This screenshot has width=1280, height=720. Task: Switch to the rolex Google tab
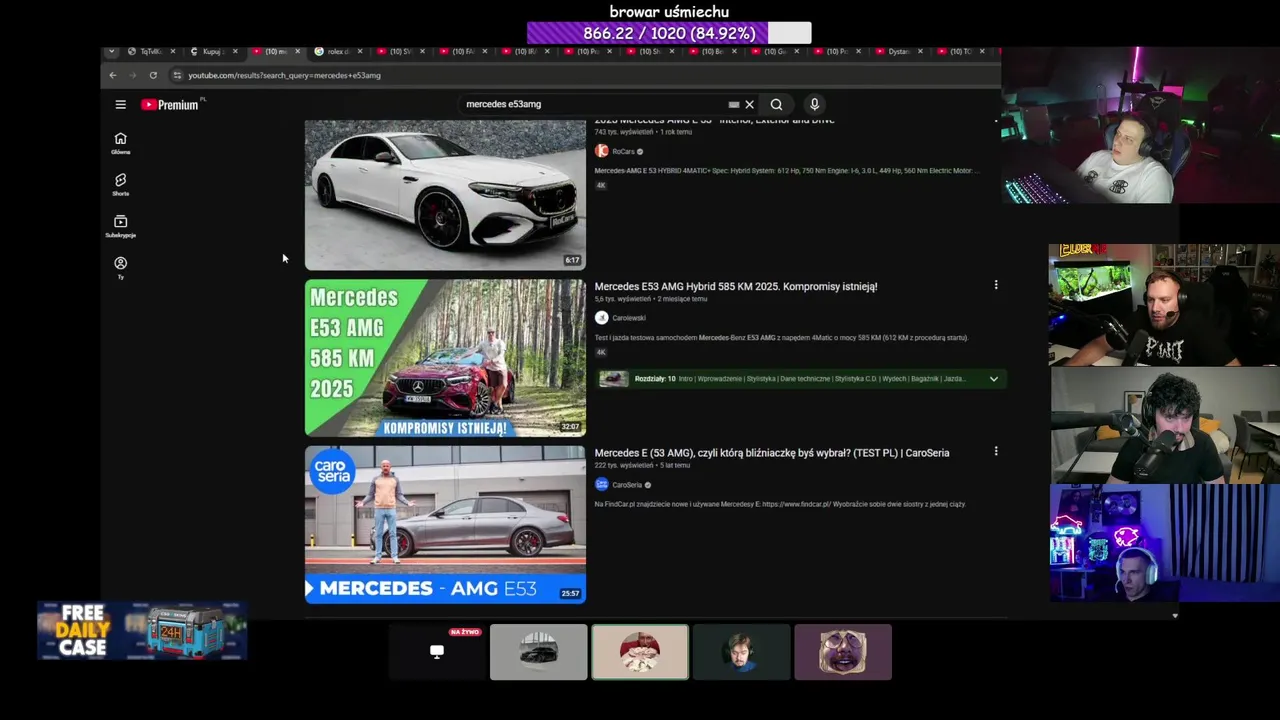click(336, 51)
